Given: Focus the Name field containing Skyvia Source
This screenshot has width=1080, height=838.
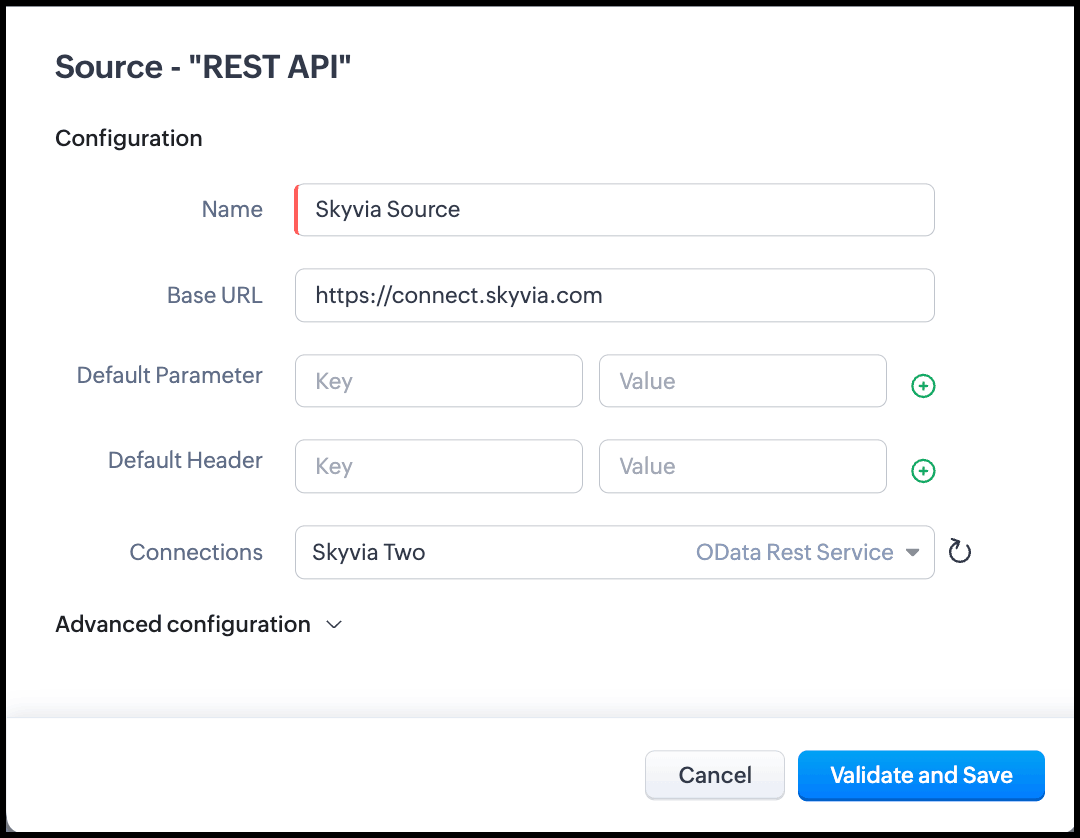Looking at the screenshot, I should (x=615, y=210).
